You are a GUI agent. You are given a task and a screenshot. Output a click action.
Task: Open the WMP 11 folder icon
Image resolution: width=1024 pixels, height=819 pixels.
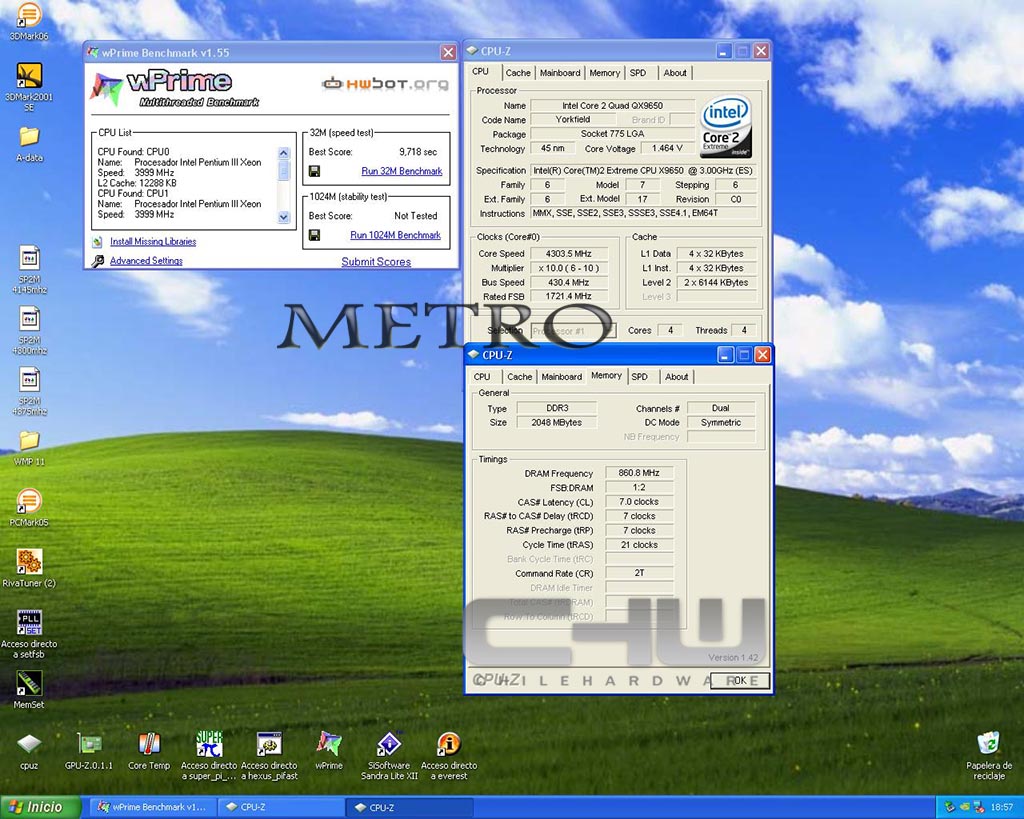pyautogui.click(x=29, y=441)
